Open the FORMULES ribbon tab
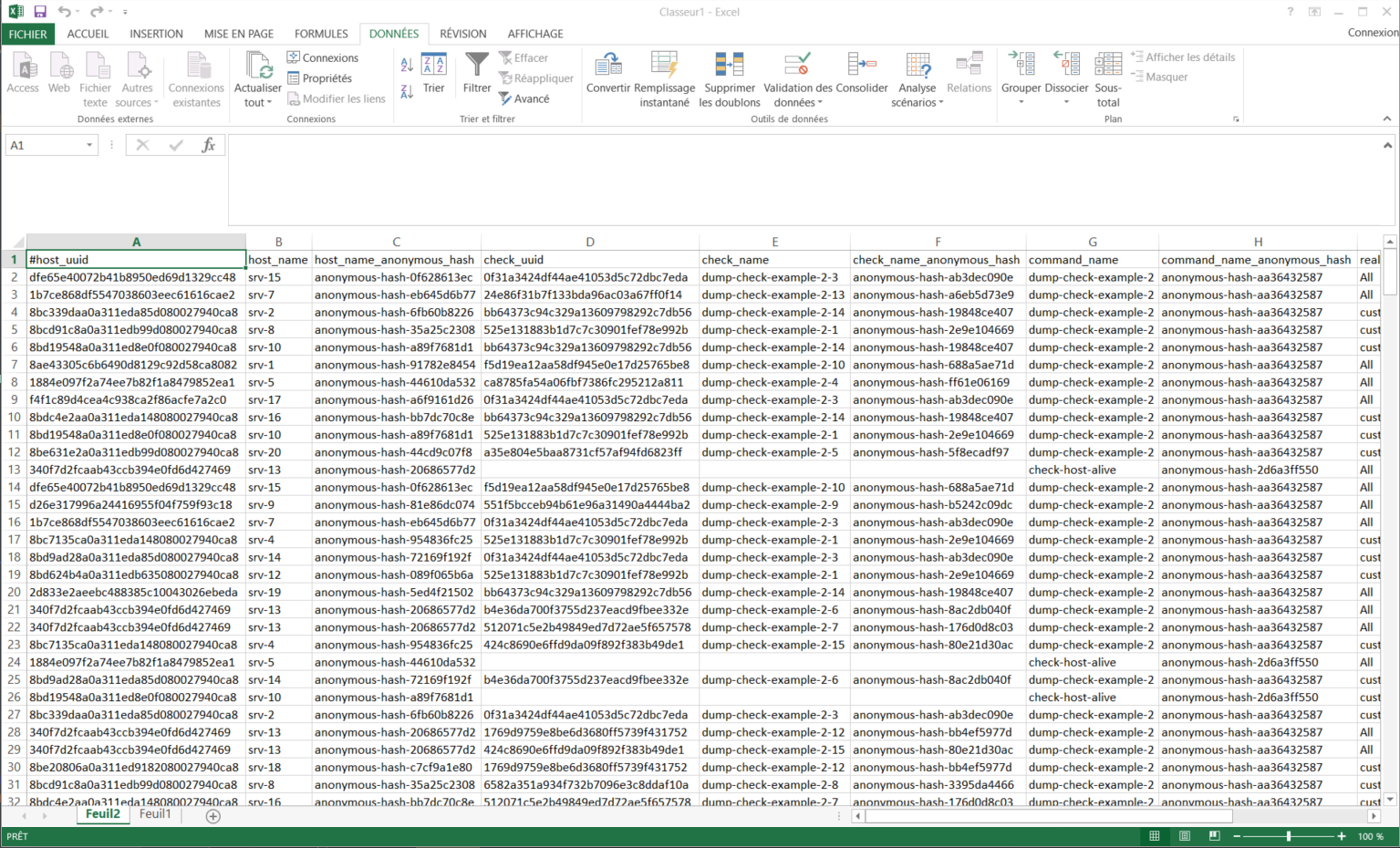1400x848 pixels. 321,34
